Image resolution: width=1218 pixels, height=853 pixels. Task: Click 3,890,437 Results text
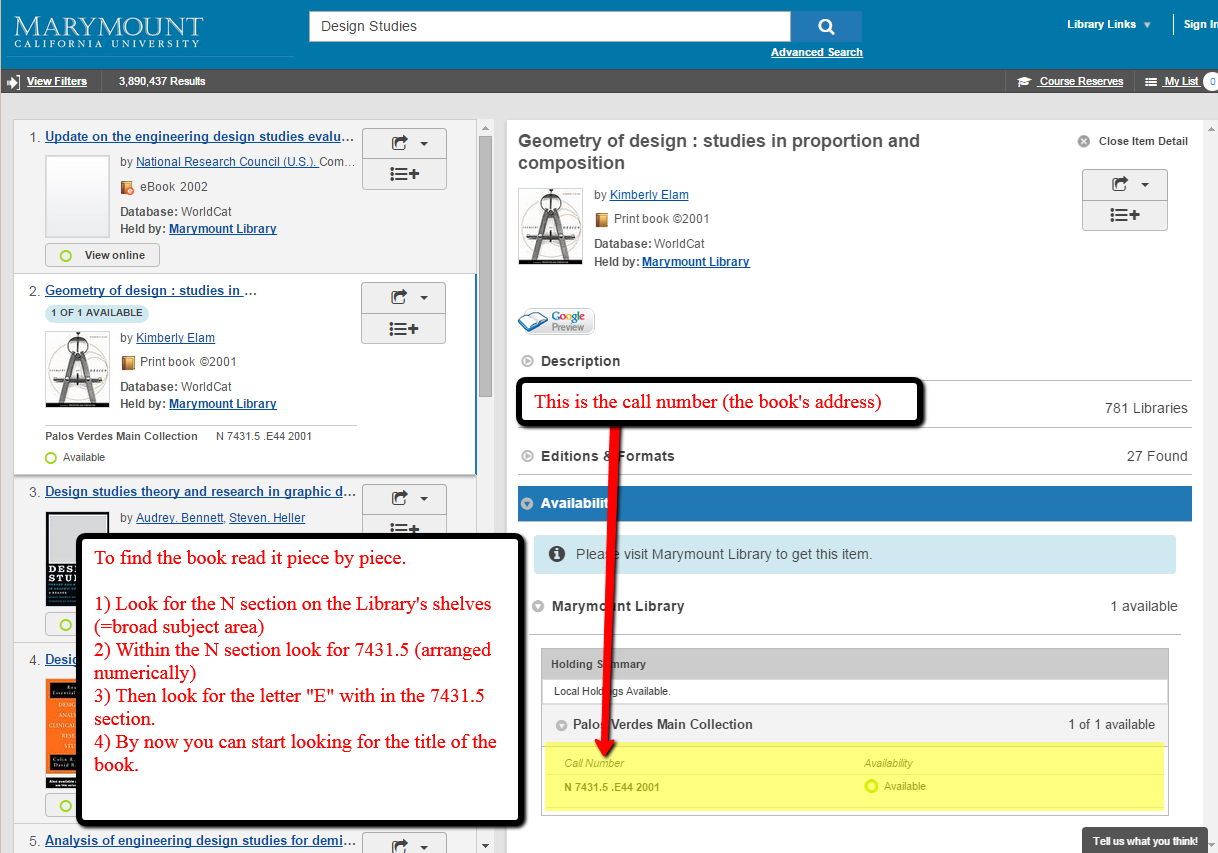coord(162,82)
